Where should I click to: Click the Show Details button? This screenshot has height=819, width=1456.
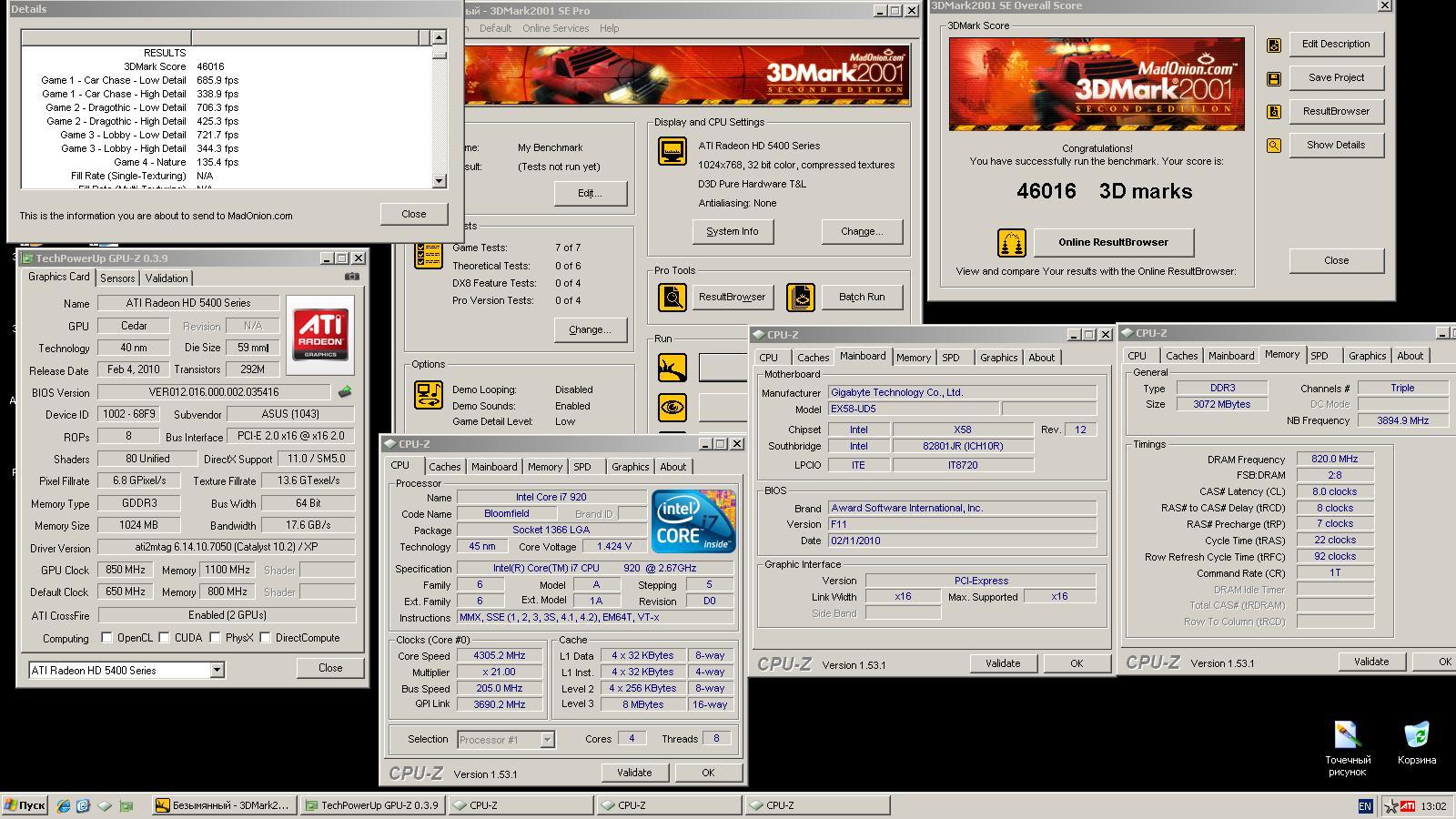coord(1336,146)
